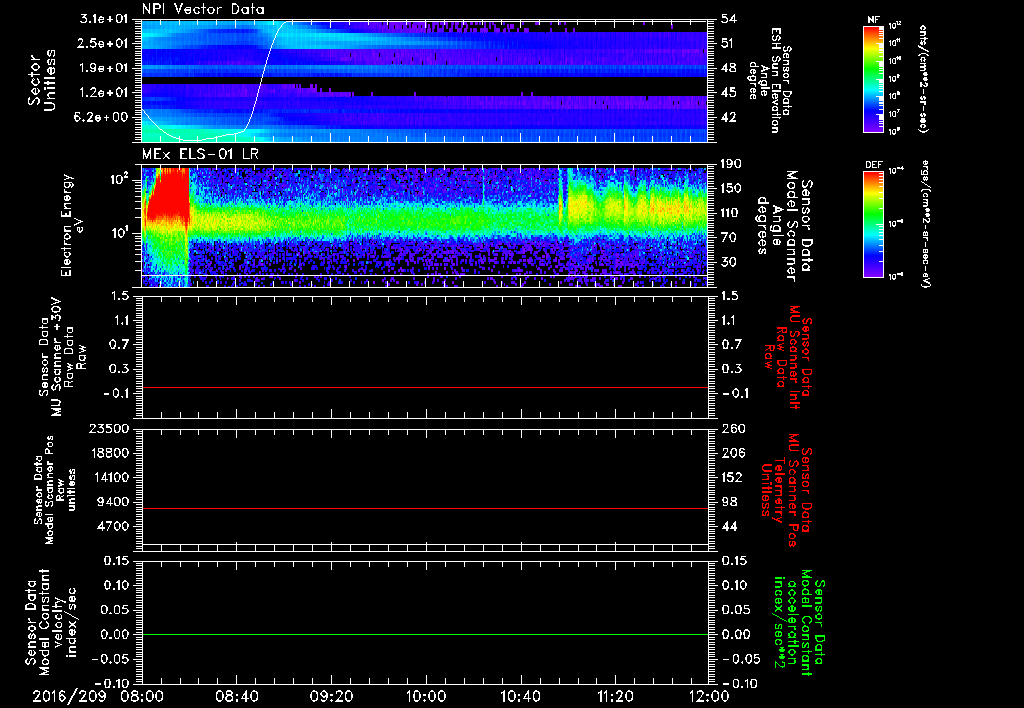1024x708 pixels.
Task: Click the "cnts/(cm**2-sr-sec)" units label
Action: [923, 78]
